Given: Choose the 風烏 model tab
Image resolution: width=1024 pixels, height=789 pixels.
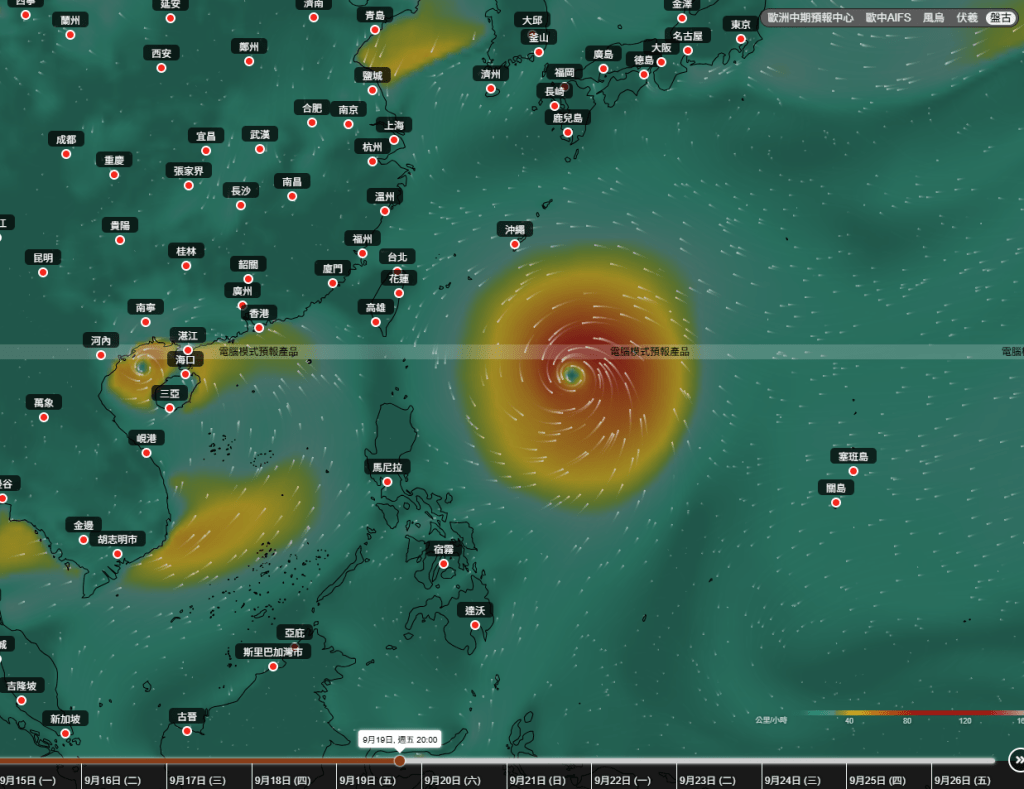Looking at the screenshot, I should (x=933, y=18).
